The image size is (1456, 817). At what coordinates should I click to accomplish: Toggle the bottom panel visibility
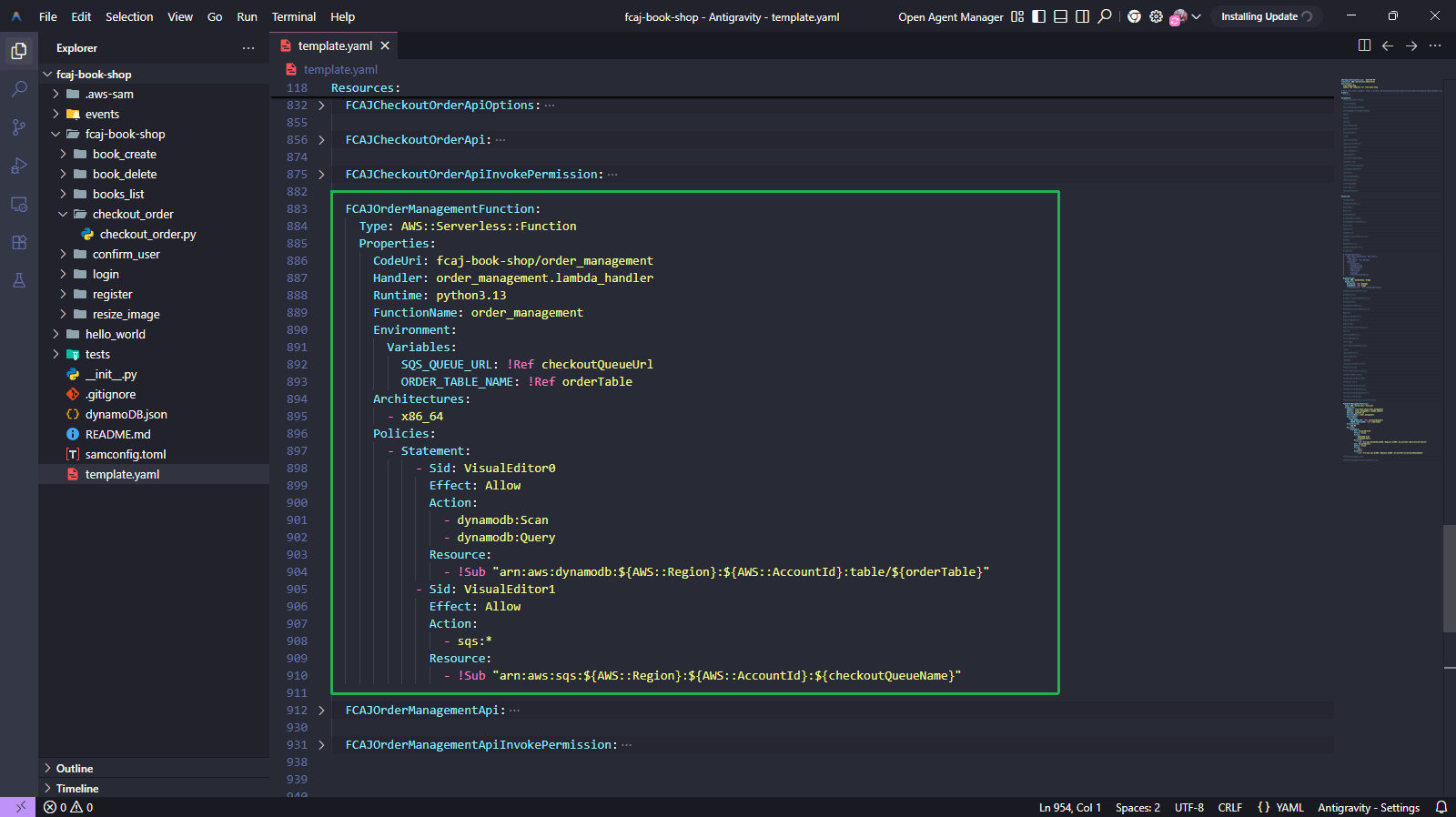[x=1060, y=16]
